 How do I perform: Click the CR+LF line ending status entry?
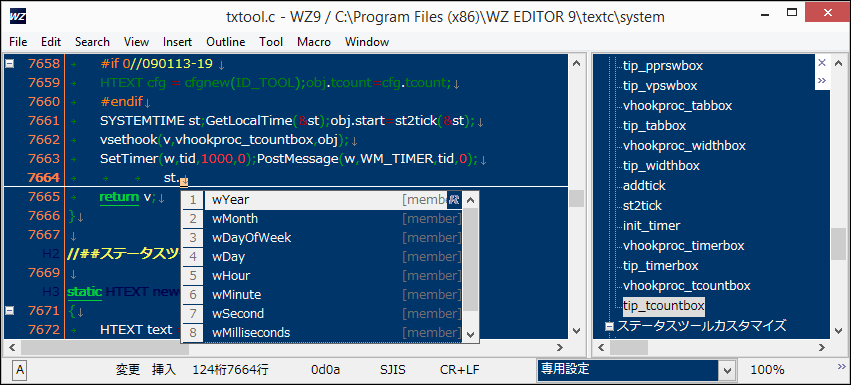click(x=460, y=370)
